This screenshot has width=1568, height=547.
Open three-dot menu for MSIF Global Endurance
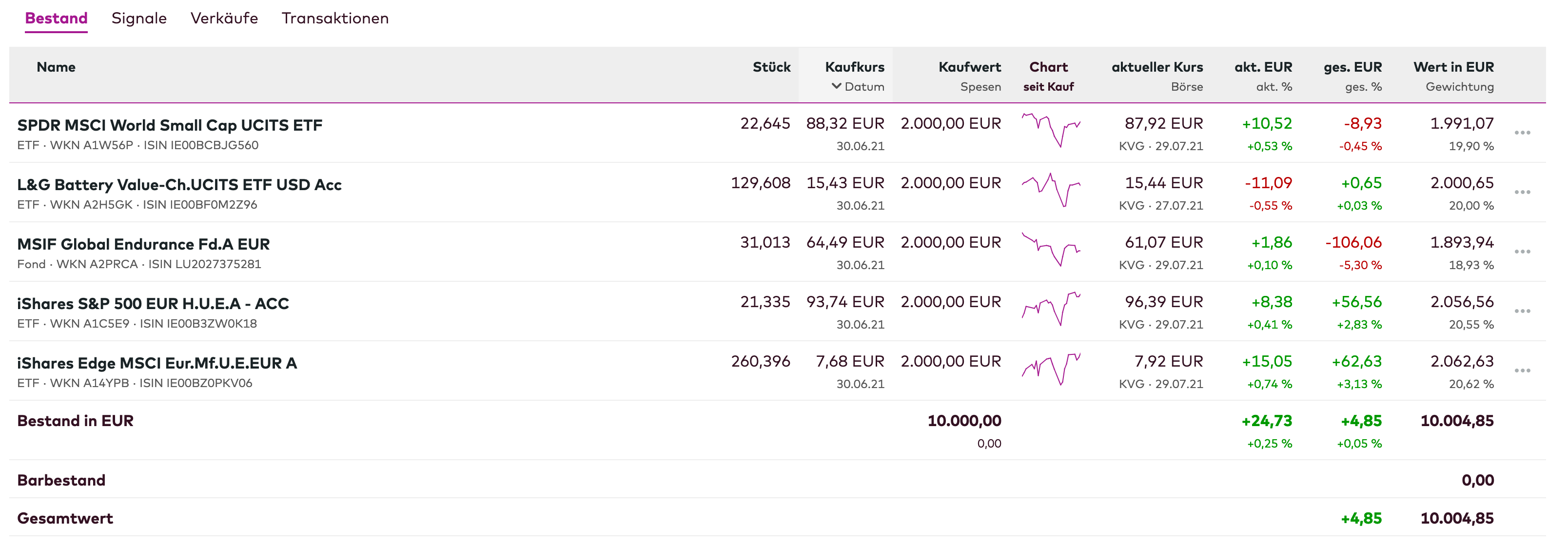(1522, 251)
